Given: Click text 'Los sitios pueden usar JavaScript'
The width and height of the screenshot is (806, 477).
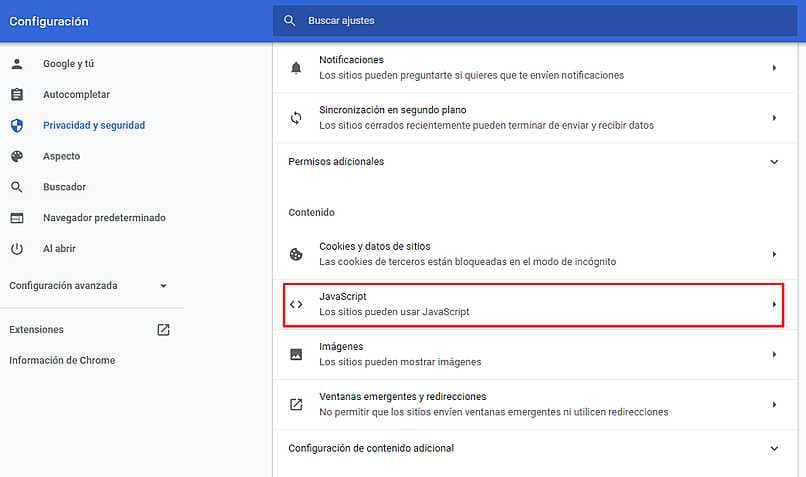Looking at the screenshot, I should click(394, 312).
